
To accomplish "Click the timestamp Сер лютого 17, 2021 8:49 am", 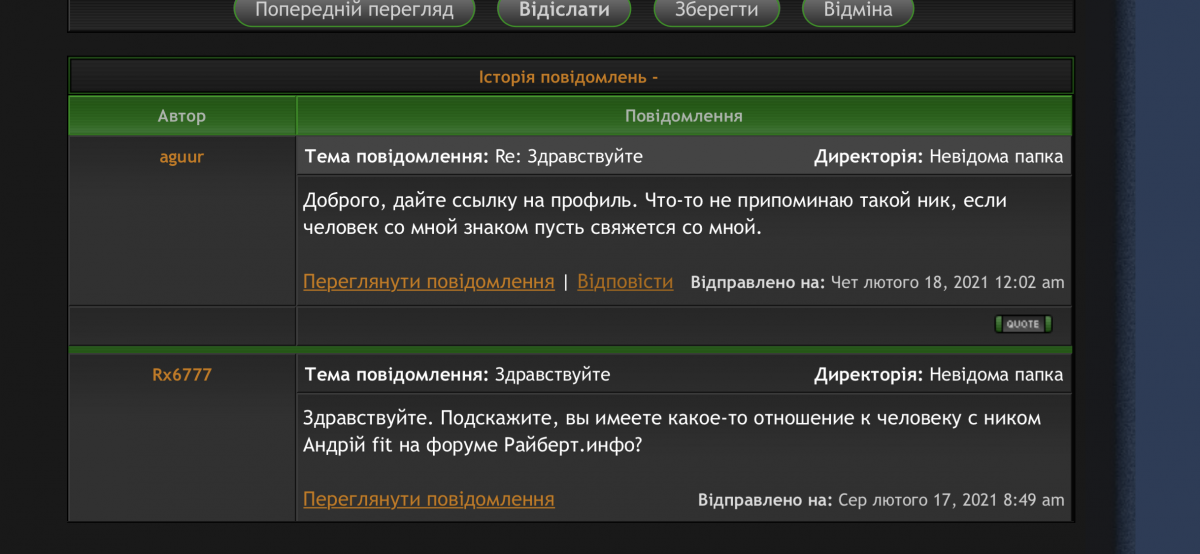I will coord(950,500).
